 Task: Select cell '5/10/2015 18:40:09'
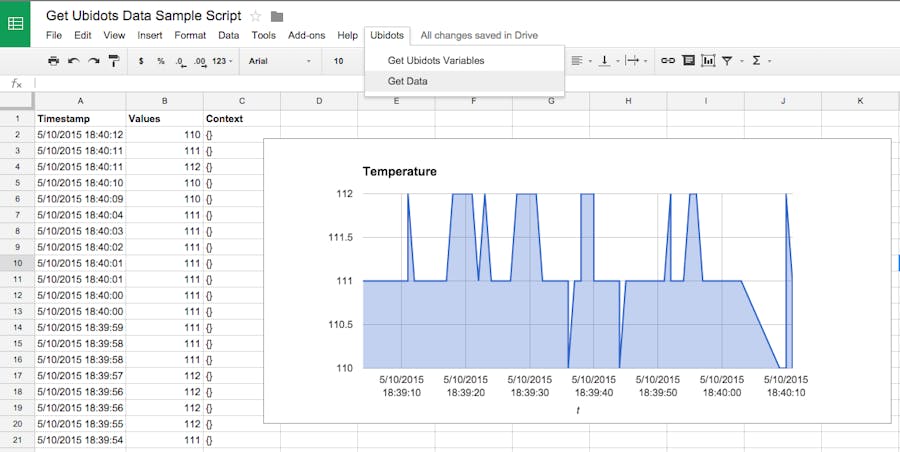pyautogui.click(x=80, y=199)
